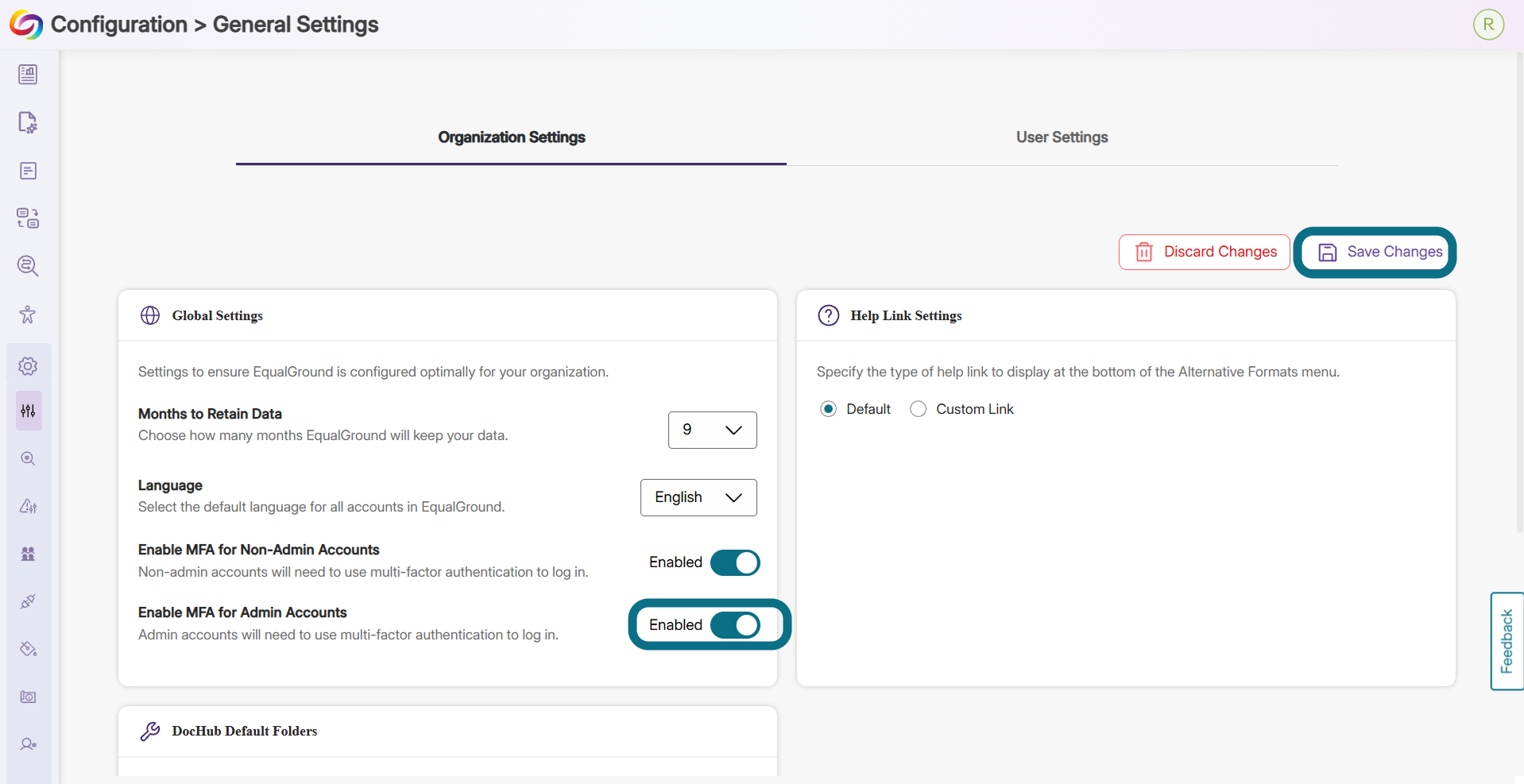Viewport: 1524px width, 784px height.
Task: Click the DocHub Default Folders heading
Action: click(245, 731)
